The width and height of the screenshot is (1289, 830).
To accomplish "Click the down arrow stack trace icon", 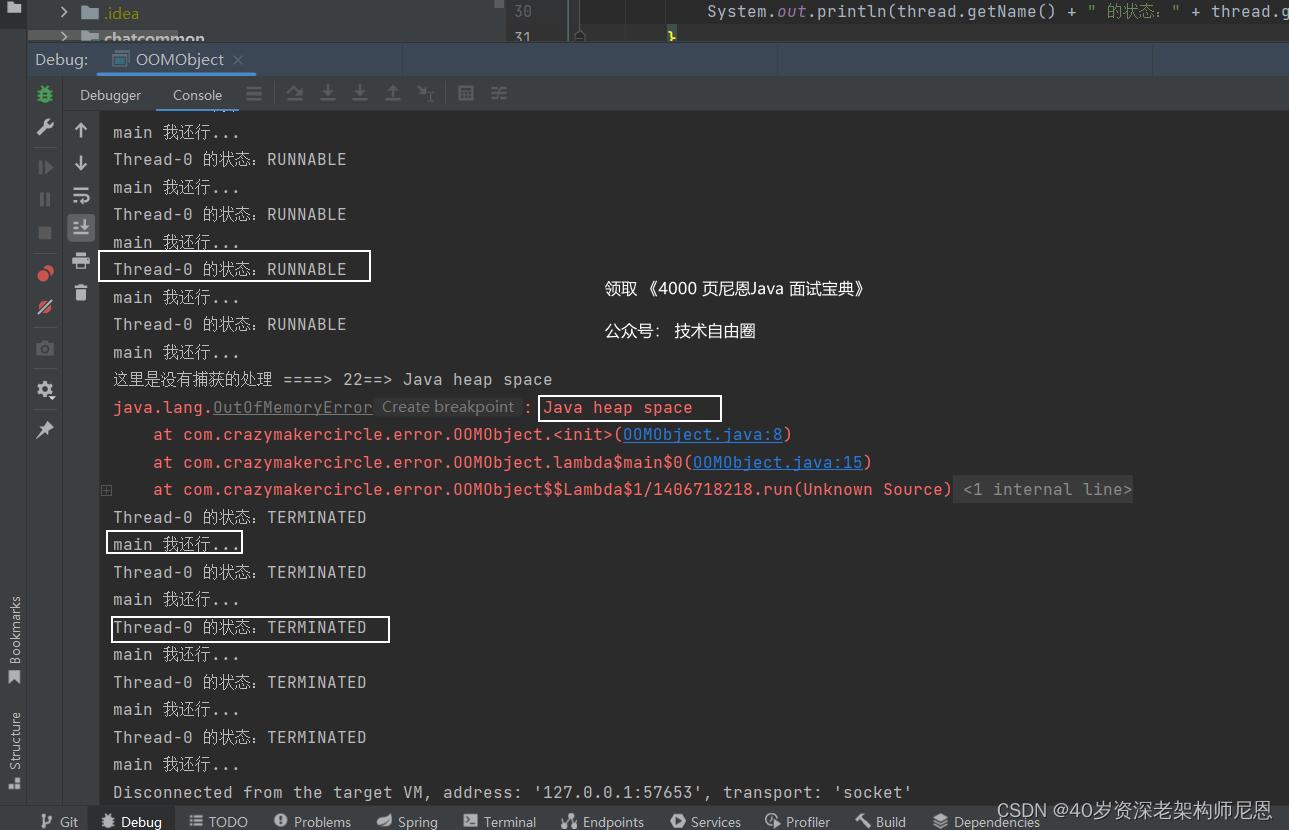I will (81, 163).
